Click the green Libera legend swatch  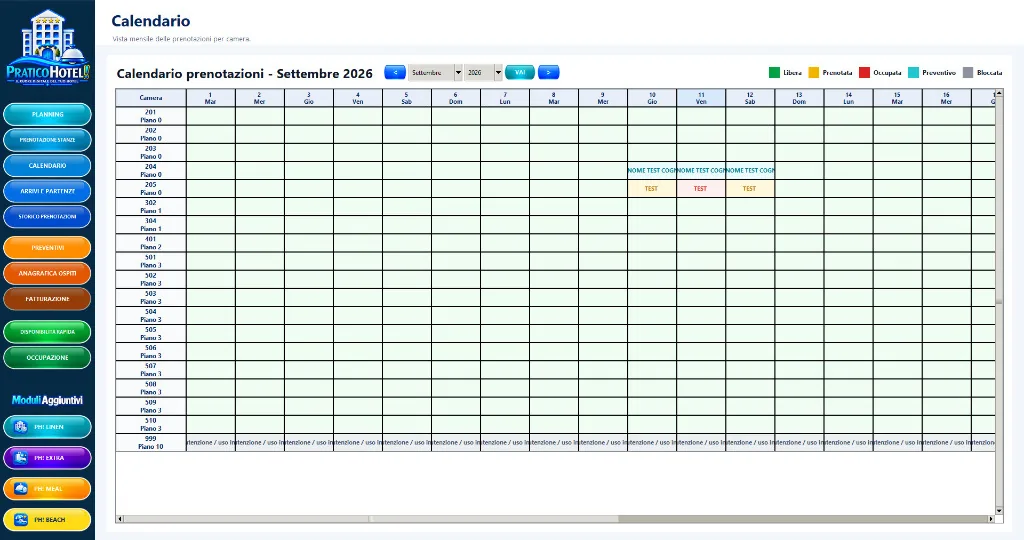click(x=775, y=72)
